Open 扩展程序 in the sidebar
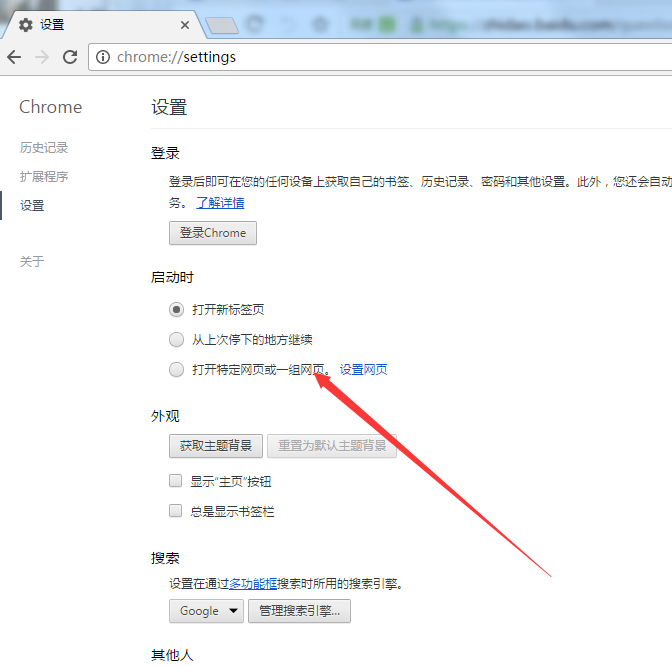672x667 pixels. tap(44, 176)
